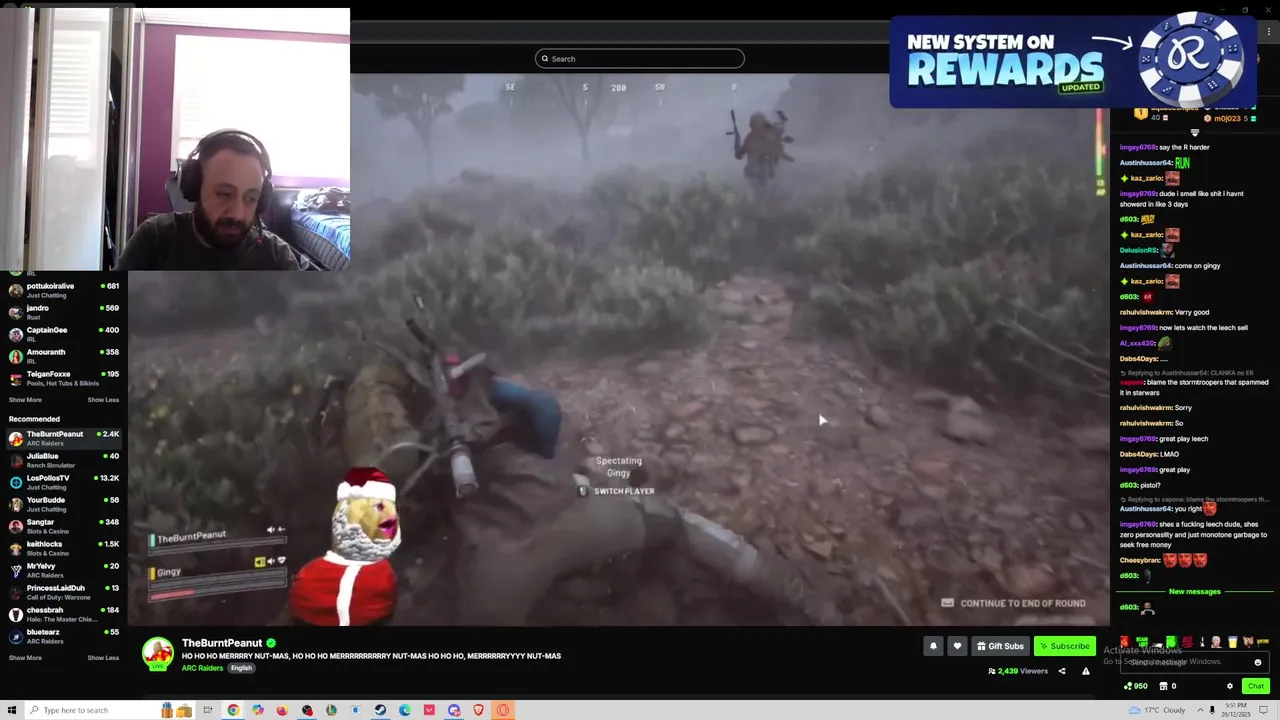Click the 2,439 Viewers count
Screen dimensions: 1280x720
[x=1018, y=671]
